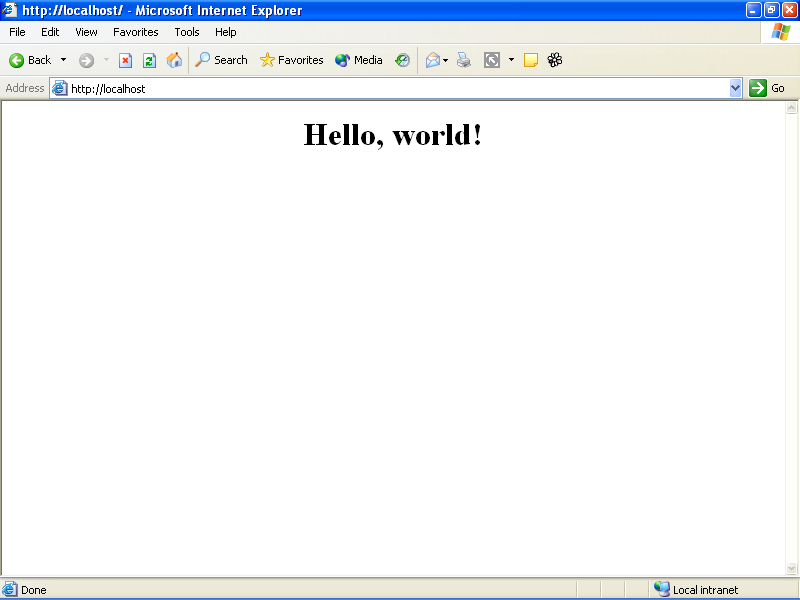This screenshot has width=800, height=600.
Task: Click the Local intranet zone icon
Action: pyautogui.click(x=661, y=589)
